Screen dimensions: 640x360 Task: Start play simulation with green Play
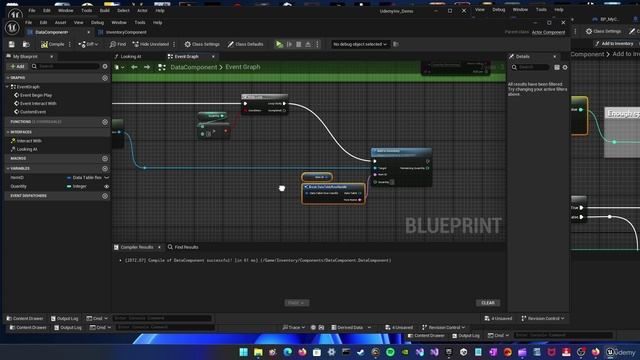pos(279,44)
